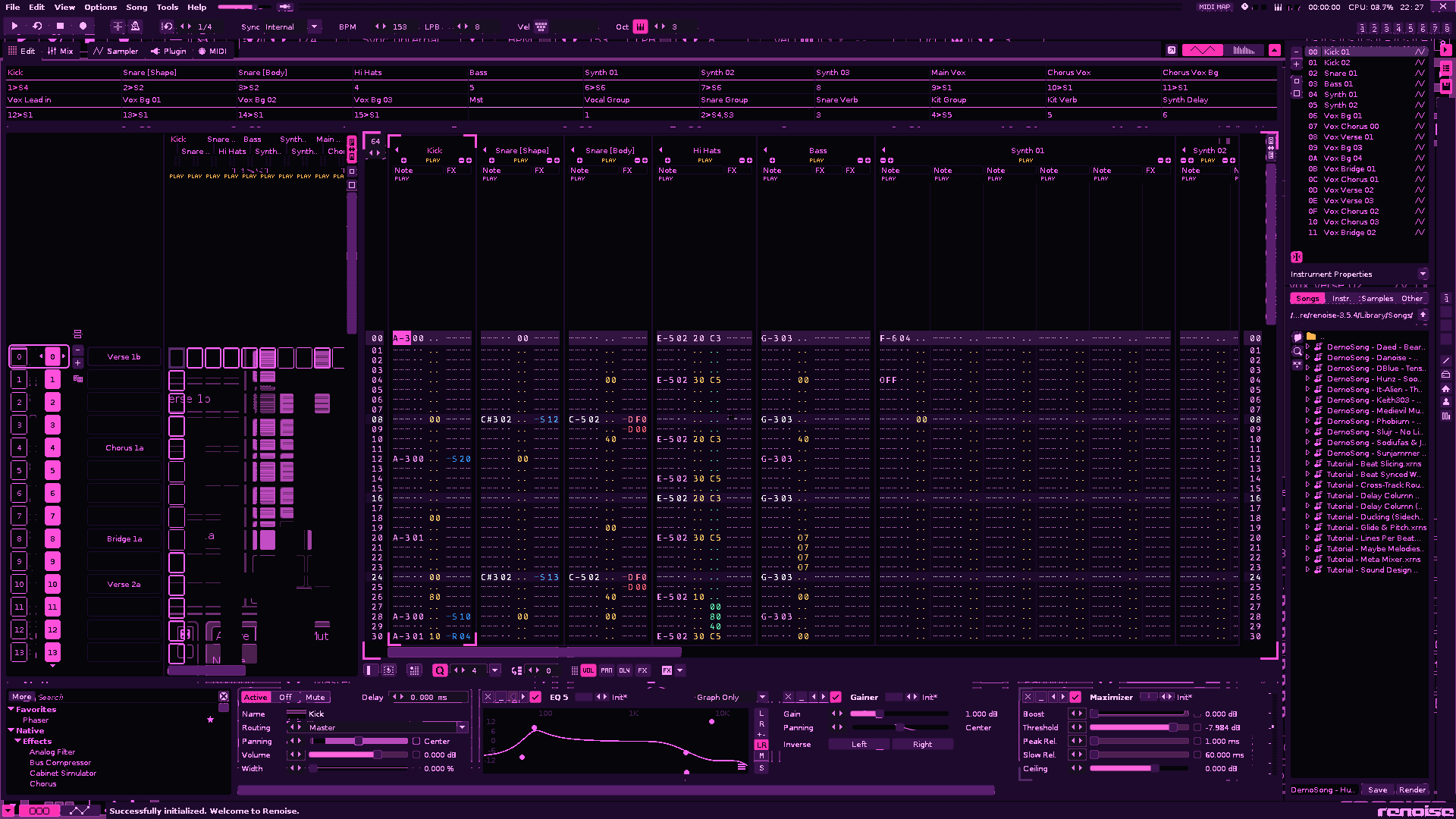Click the Mute track button
This screenshot has width=1456, height=819.
pos(315,698)
